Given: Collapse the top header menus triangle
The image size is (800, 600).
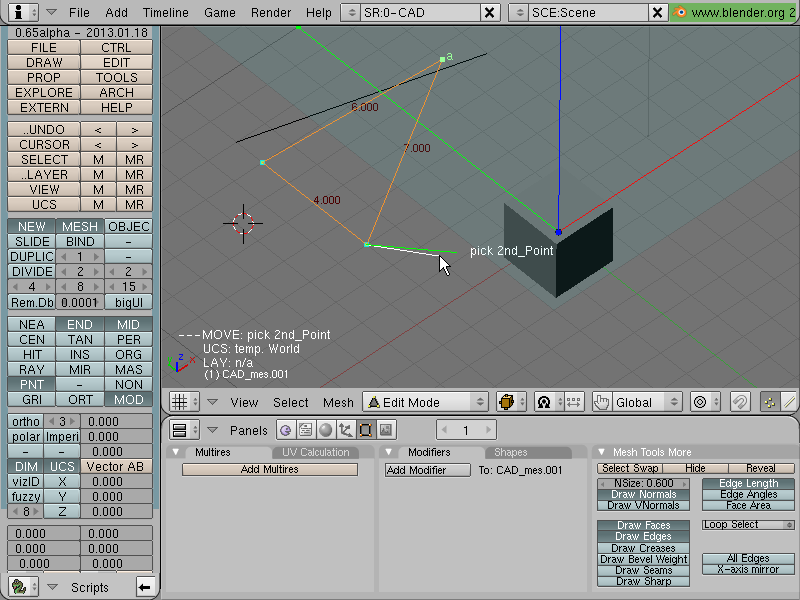Looking at the screenshot, I should click(52, 12).
